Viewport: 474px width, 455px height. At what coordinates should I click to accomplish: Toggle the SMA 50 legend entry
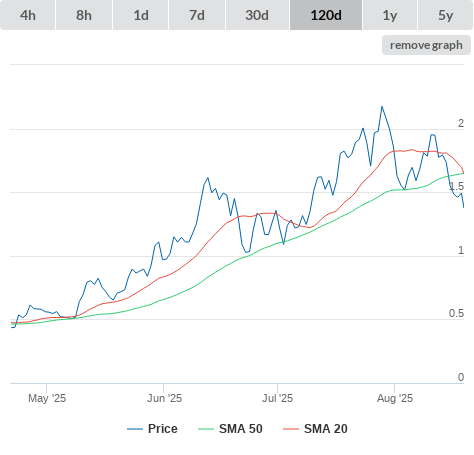pos(230,429)
